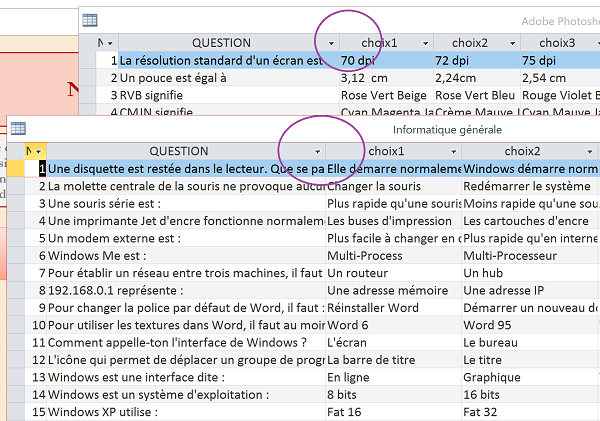Click the row selector of row 1 in Informatique générale

[16, 169]
